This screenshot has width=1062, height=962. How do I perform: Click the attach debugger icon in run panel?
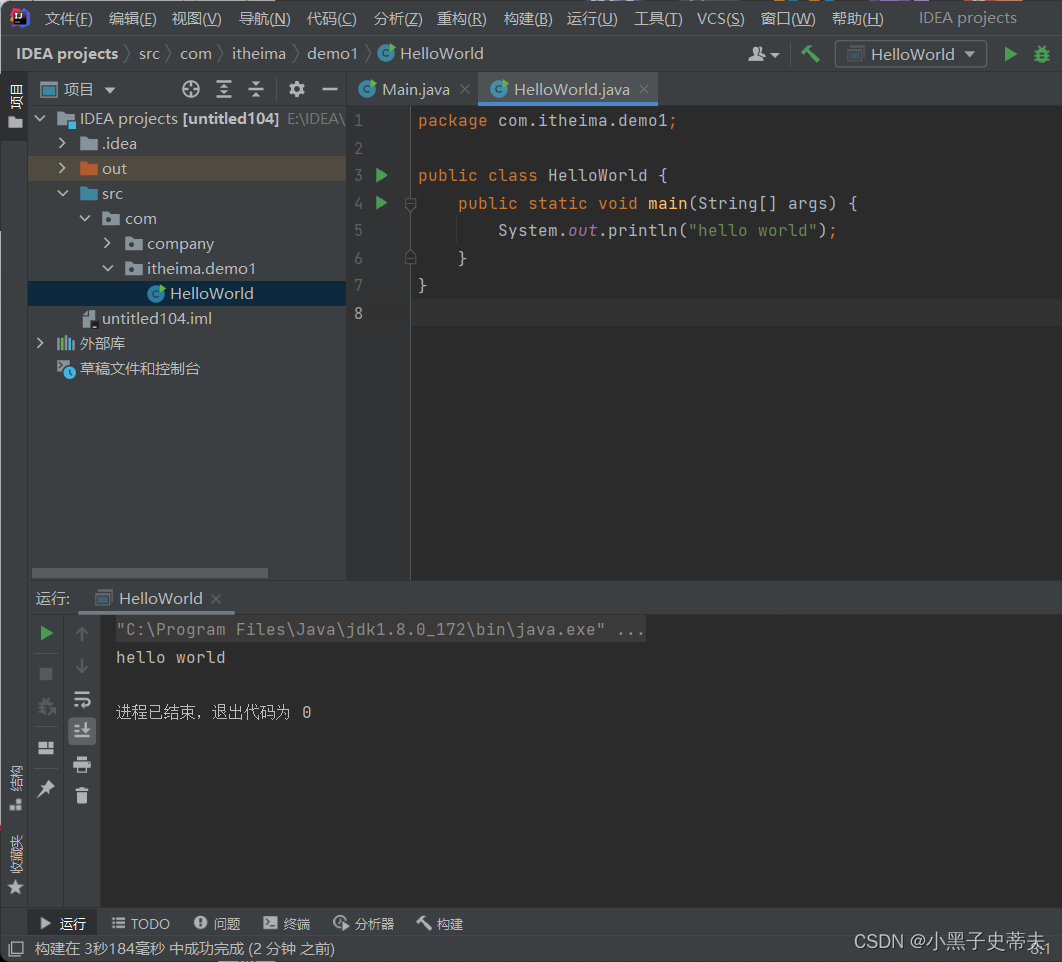pos(46,707)
